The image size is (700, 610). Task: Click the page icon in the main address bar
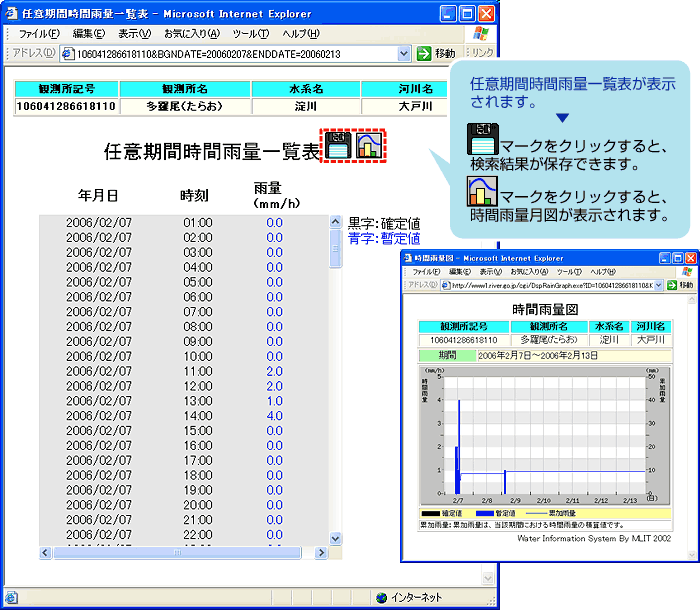tap(68, 53)
